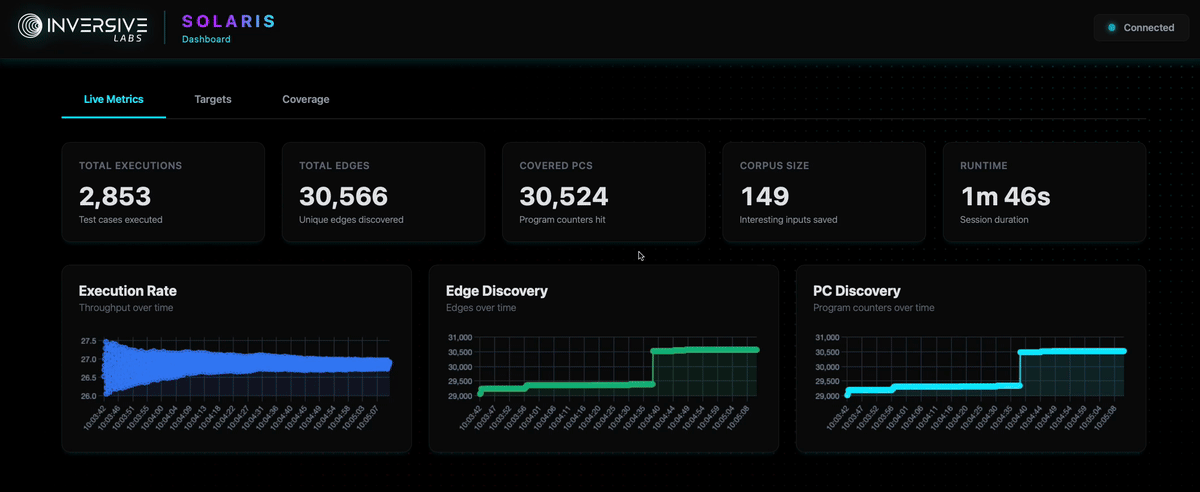Click the PC Discovery chart heading
1200x492 pixels.
[x=857, y=291]
